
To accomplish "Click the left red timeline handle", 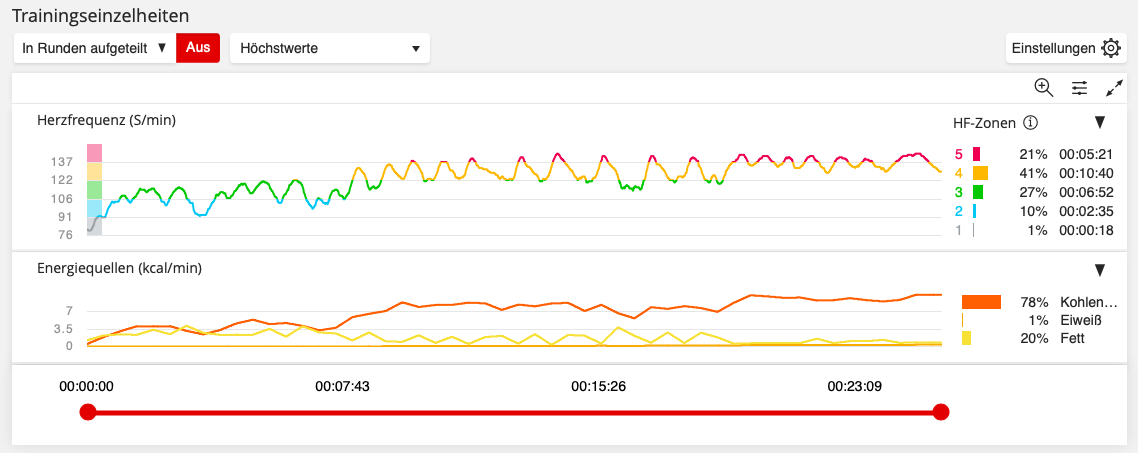I will (x=88, y=412).
